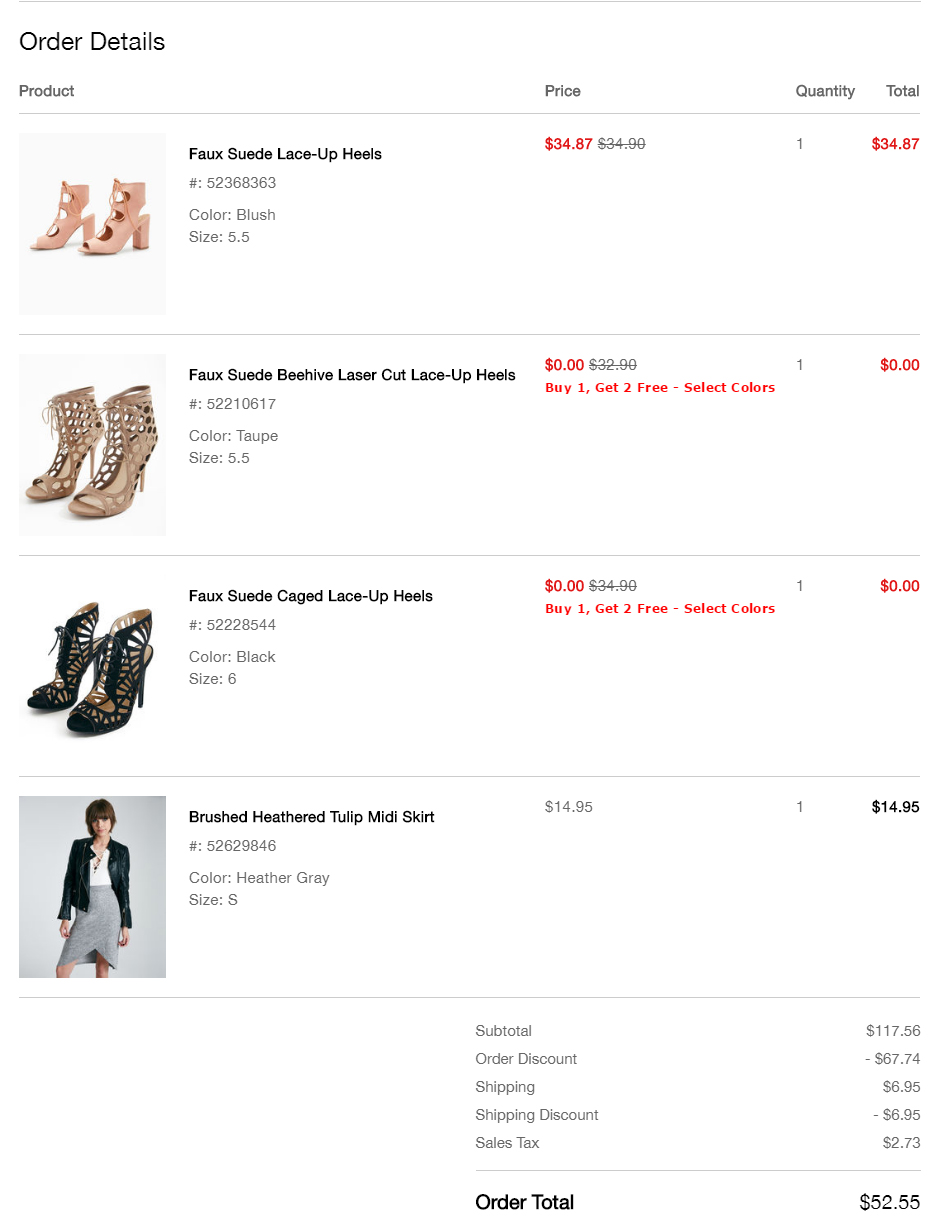This screenshot has width=948, height=1231.
Task: Open the black caged heels product image
Action: (x=92, y=666)
